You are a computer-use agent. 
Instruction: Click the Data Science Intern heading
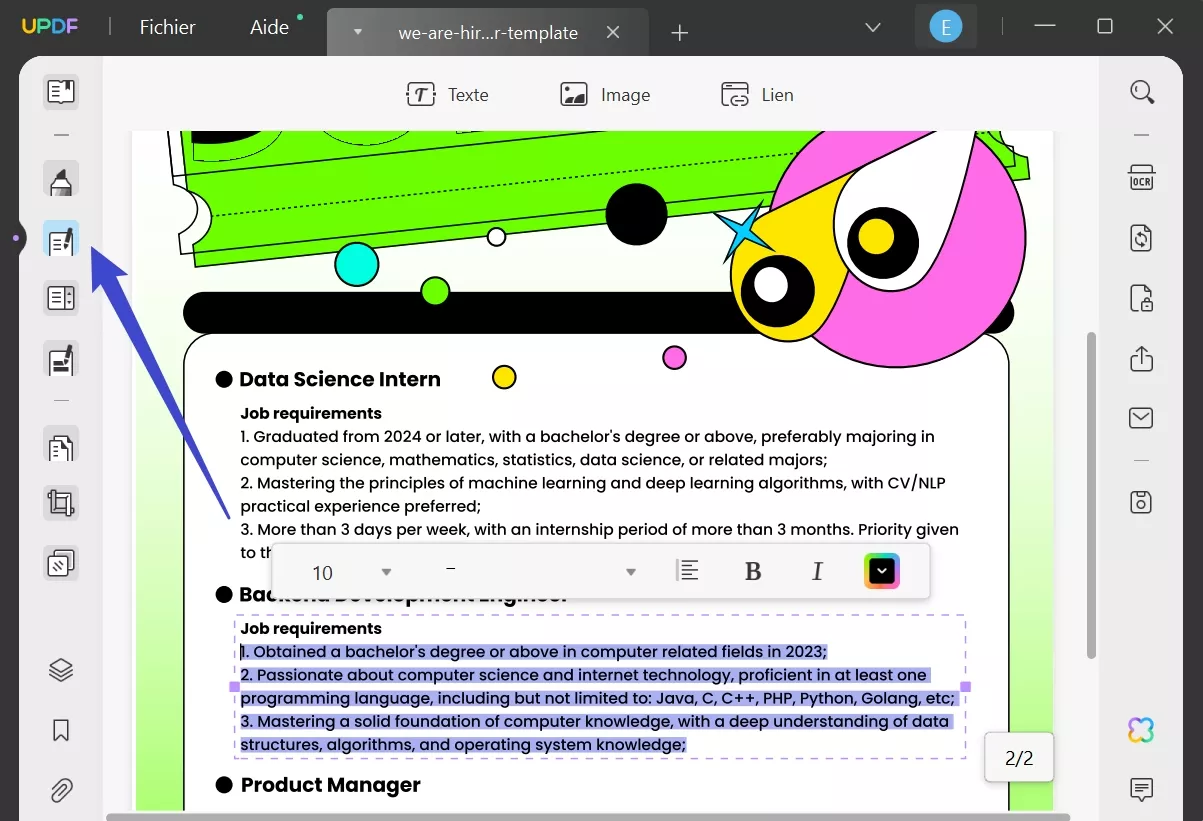pos(340,379)
